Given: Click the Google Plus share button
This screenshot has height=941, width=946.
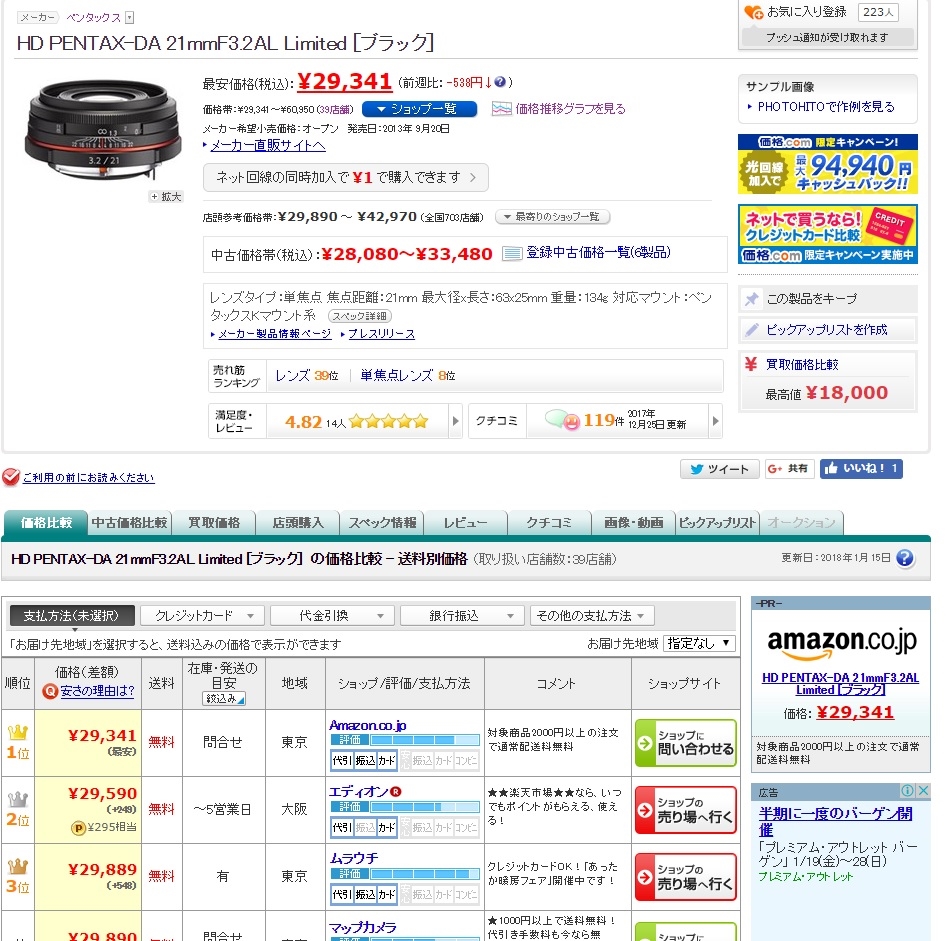Looking at the screenshot, I should tap(789, 469).
